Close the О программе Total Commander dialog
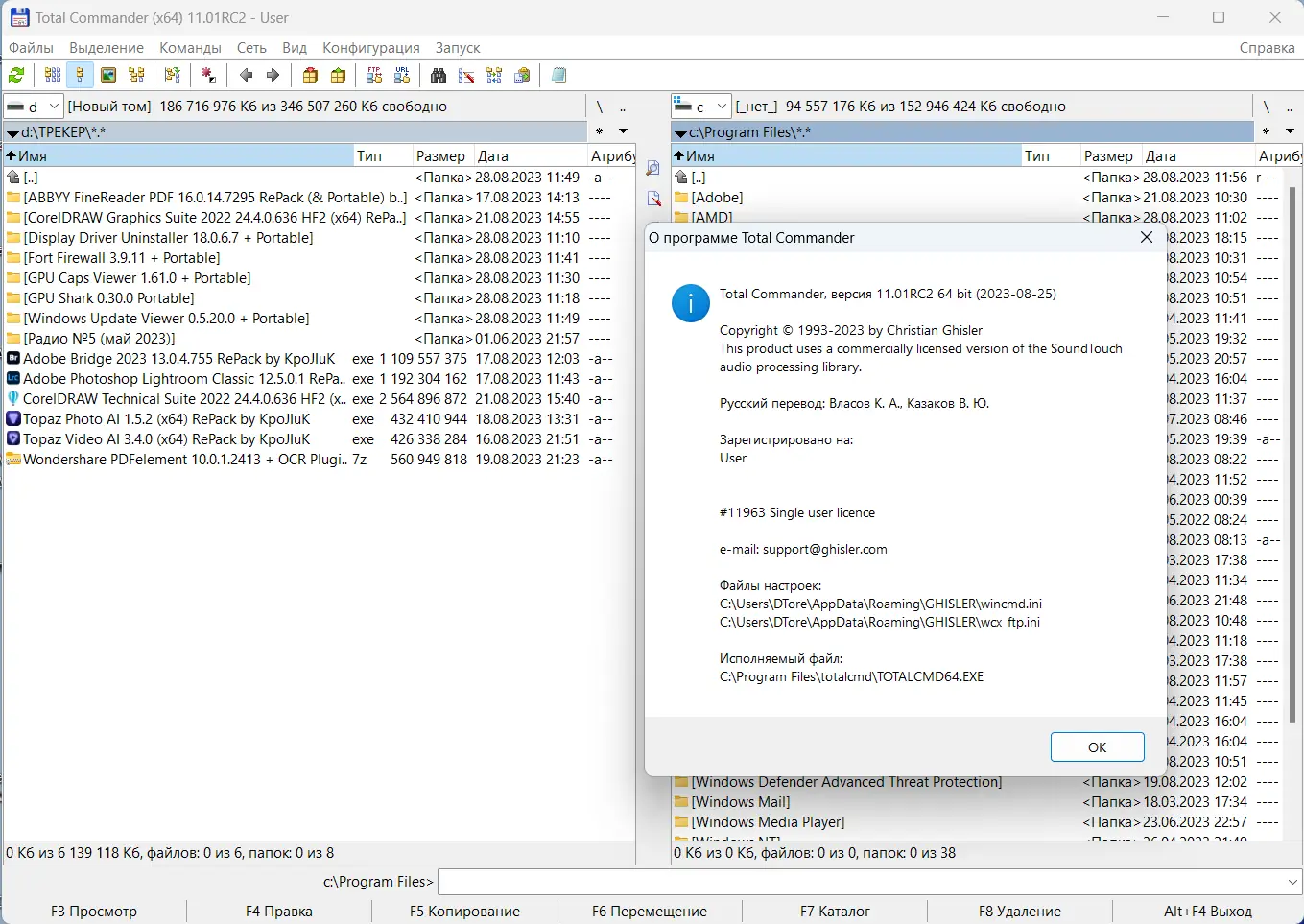The image size is (1304, 924). tap(1147, 237)
